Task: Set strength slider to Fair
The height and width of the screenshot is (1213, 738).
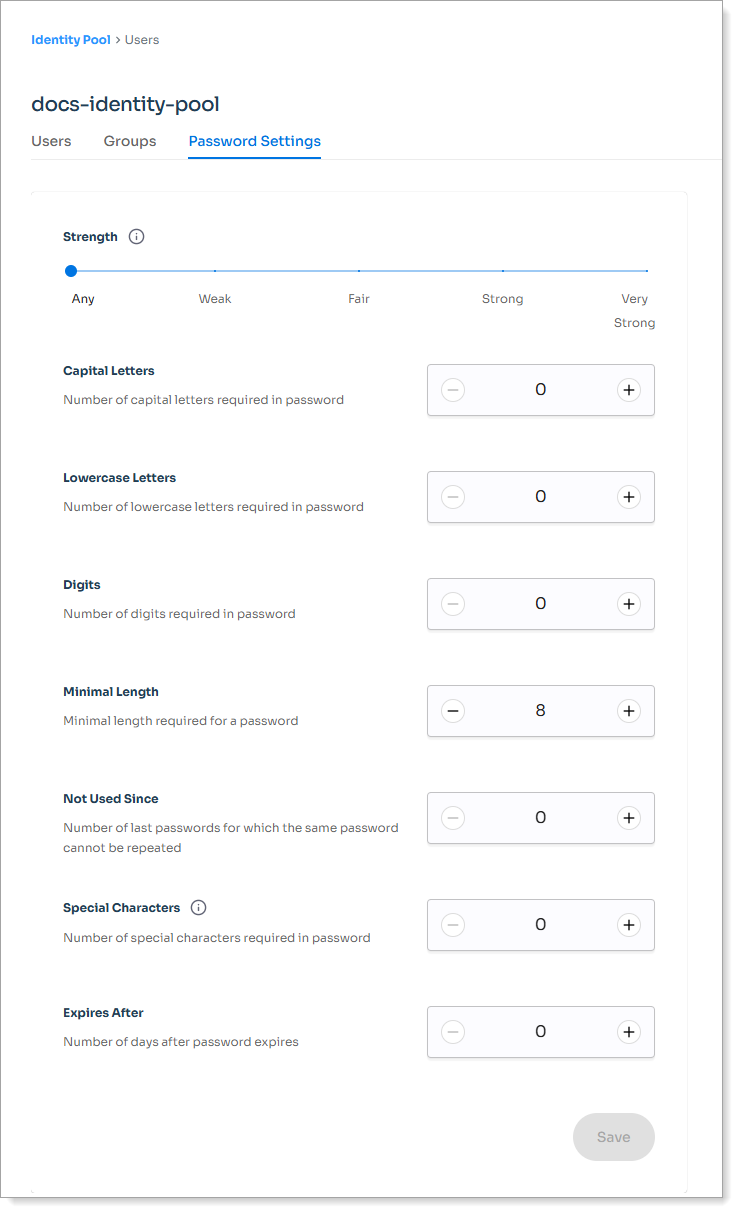Action: [359, 270]
